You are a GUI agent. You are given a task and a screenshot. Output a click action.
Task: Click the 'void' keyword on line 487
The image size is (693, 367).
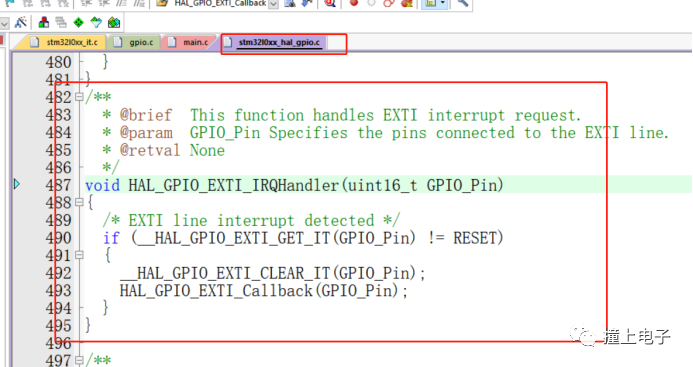pos(102,185)
